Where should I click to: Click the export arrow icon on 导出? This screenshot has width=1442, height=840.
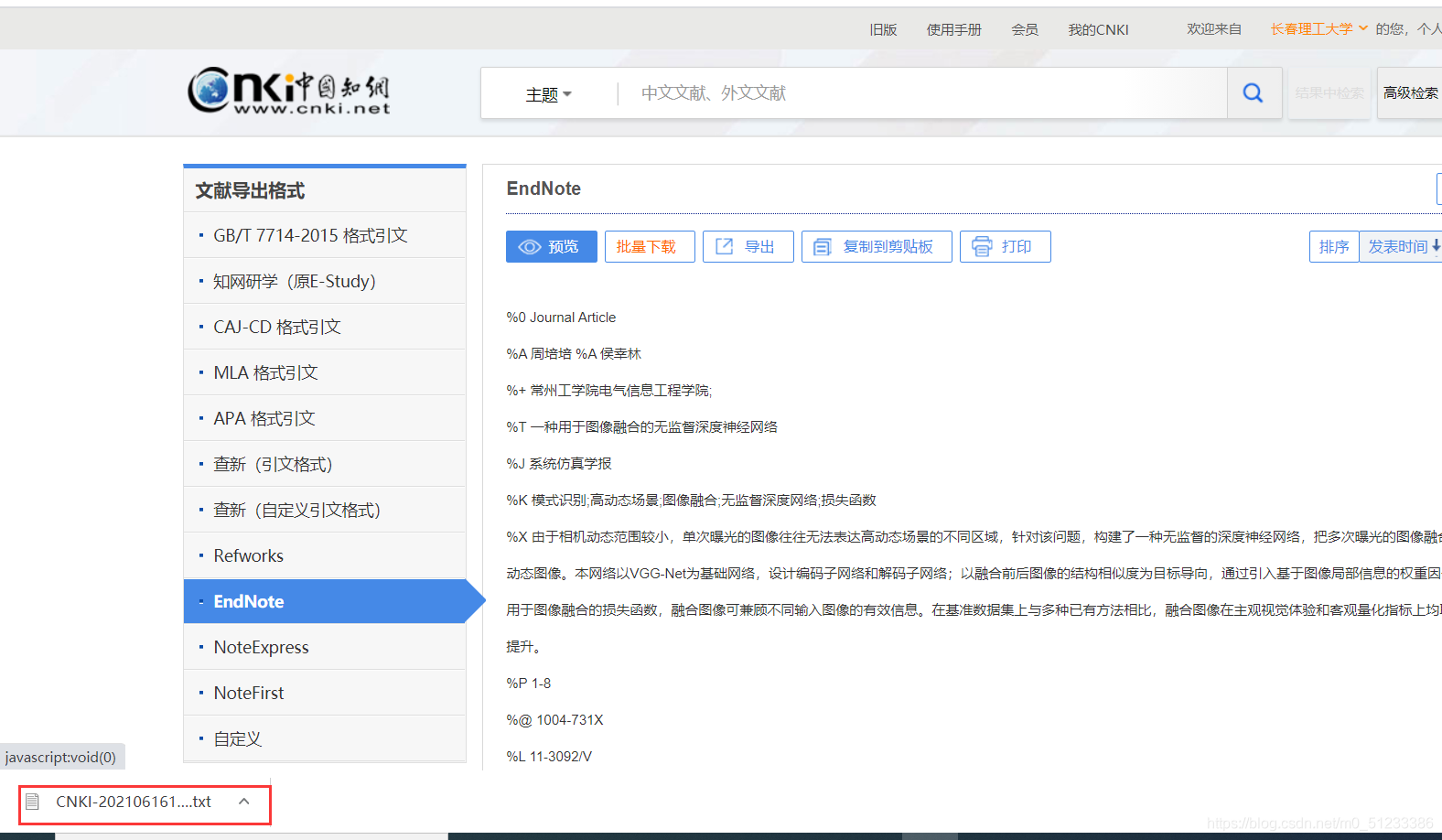[x=724, y=246]
